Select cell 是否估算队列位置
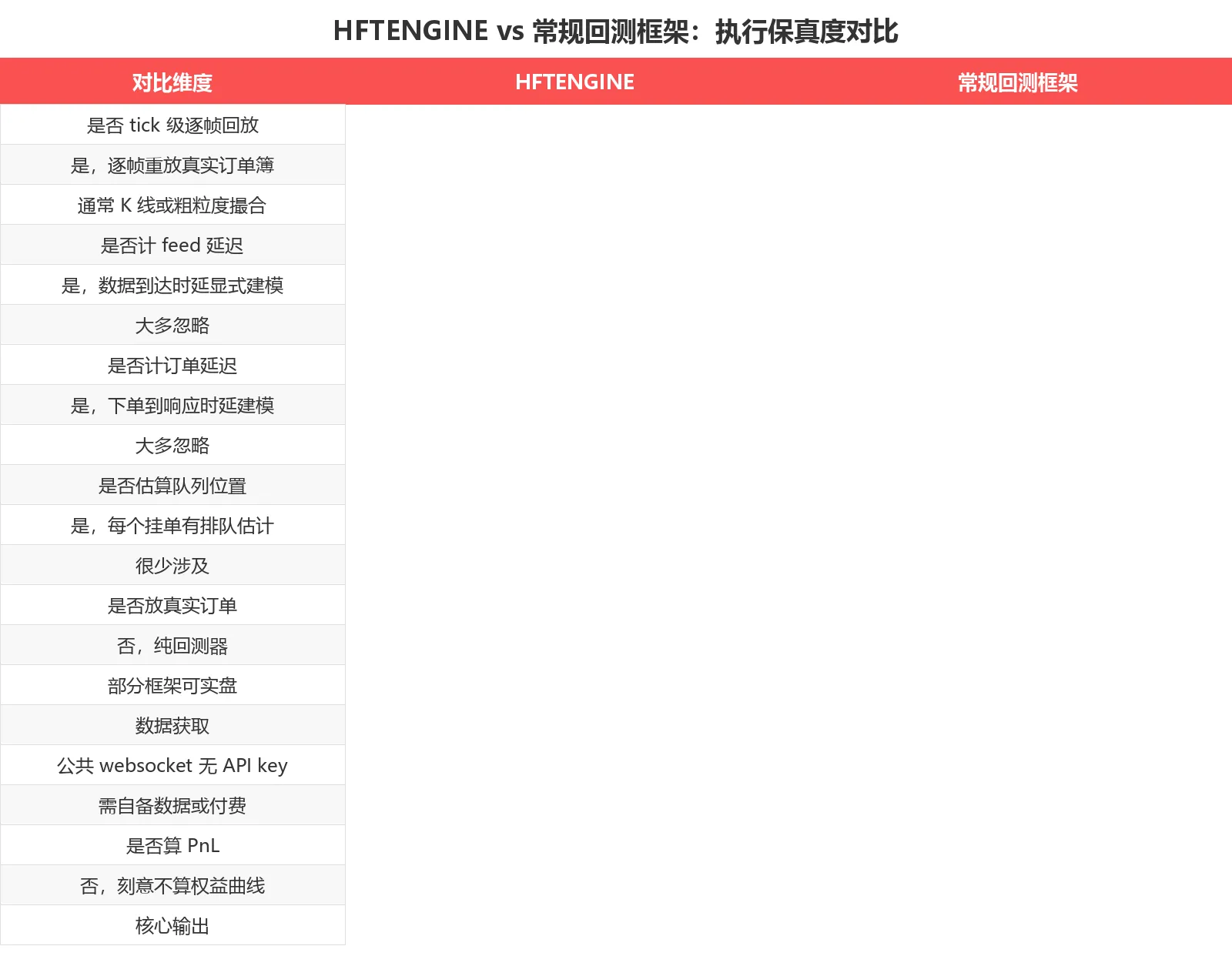This screenshot has width=1232, height=956. [x=172, y=485]
